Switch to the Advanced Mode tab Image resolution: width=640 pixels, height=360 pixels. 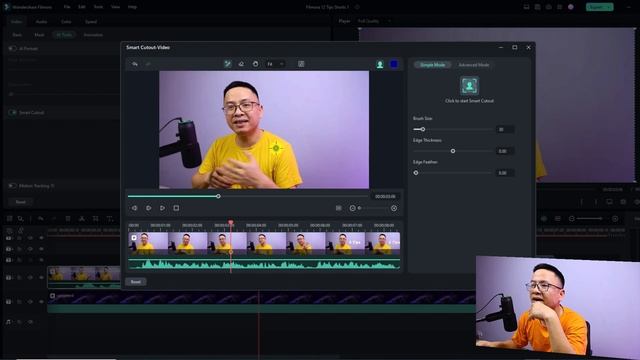click(473, 65)
